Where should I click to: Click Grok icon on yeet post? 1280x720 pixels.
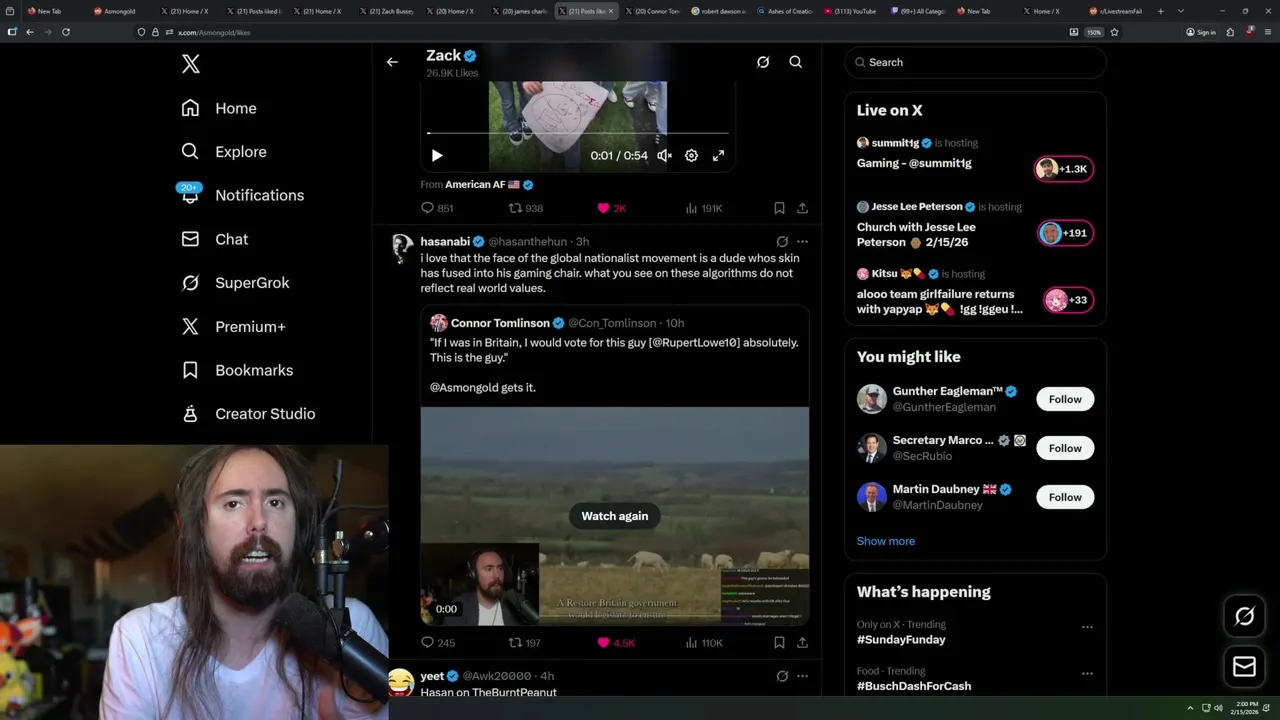tap(782, 676)
